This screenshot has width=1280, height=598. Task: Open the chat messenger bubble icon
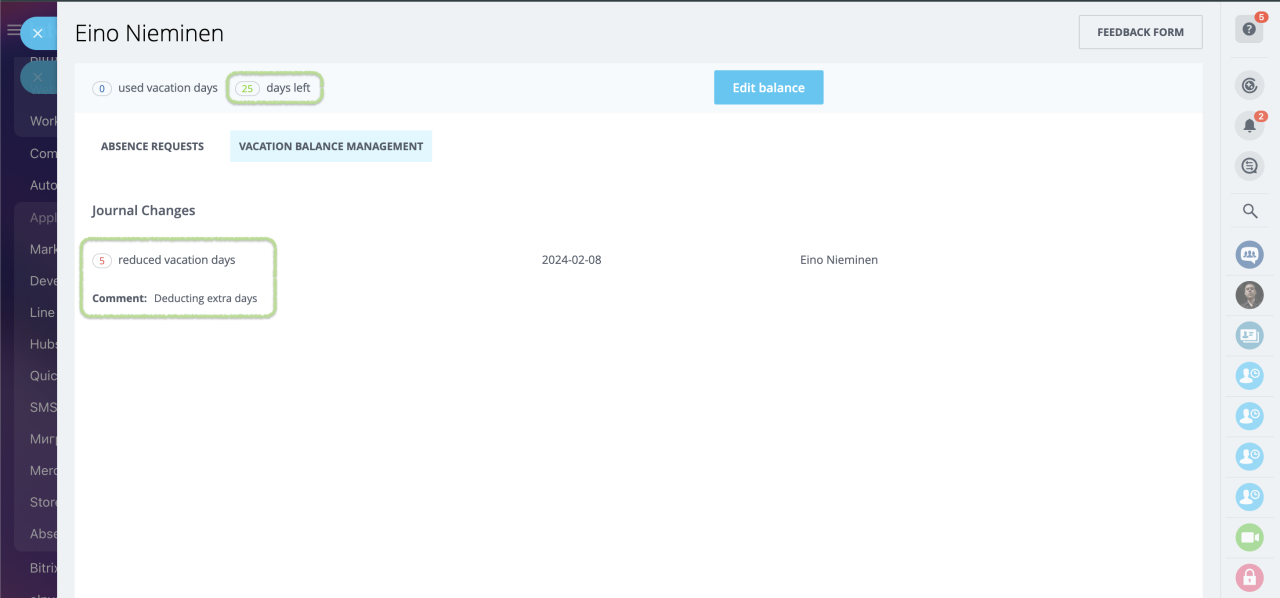point(1248,165)
